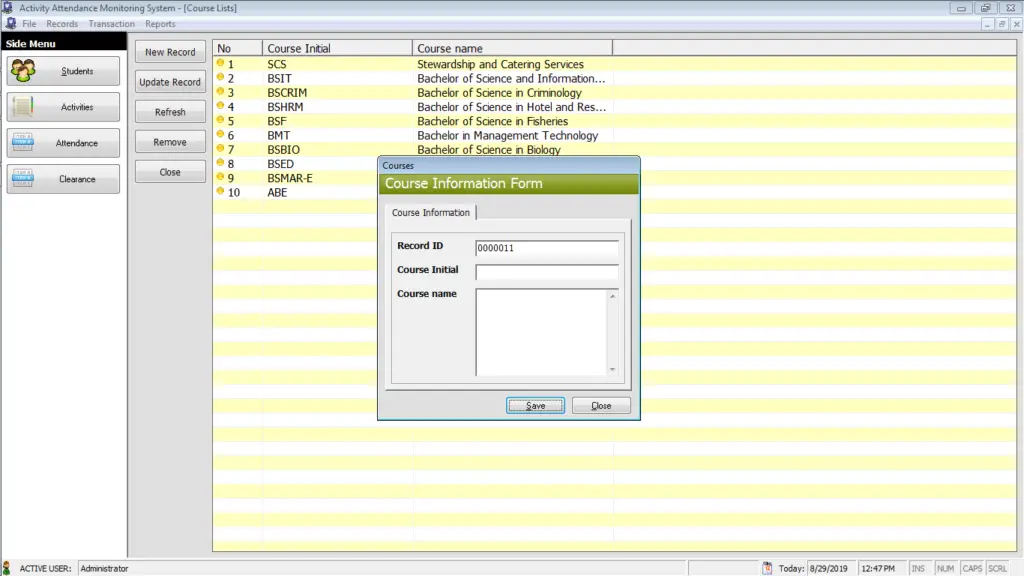
Task: Switch to the Course Information tab
Action: 431,212
